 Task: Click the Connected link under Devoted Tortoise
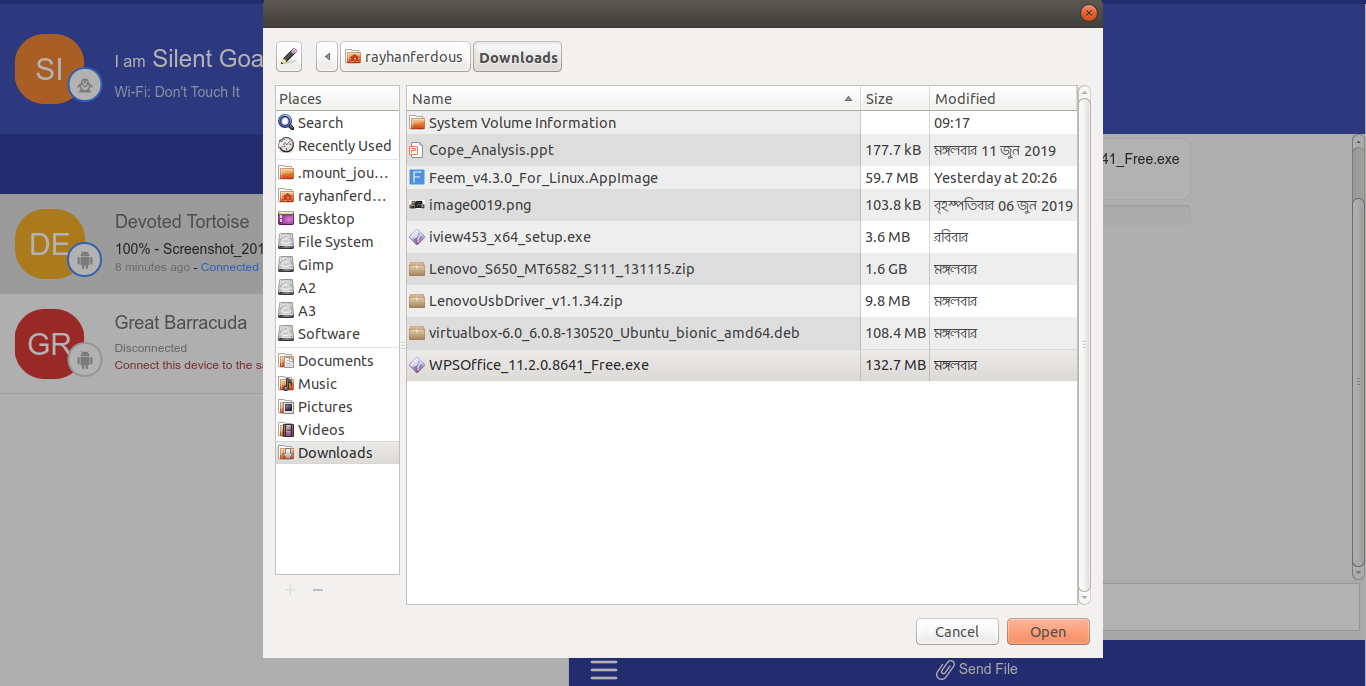tap(230, 267)
